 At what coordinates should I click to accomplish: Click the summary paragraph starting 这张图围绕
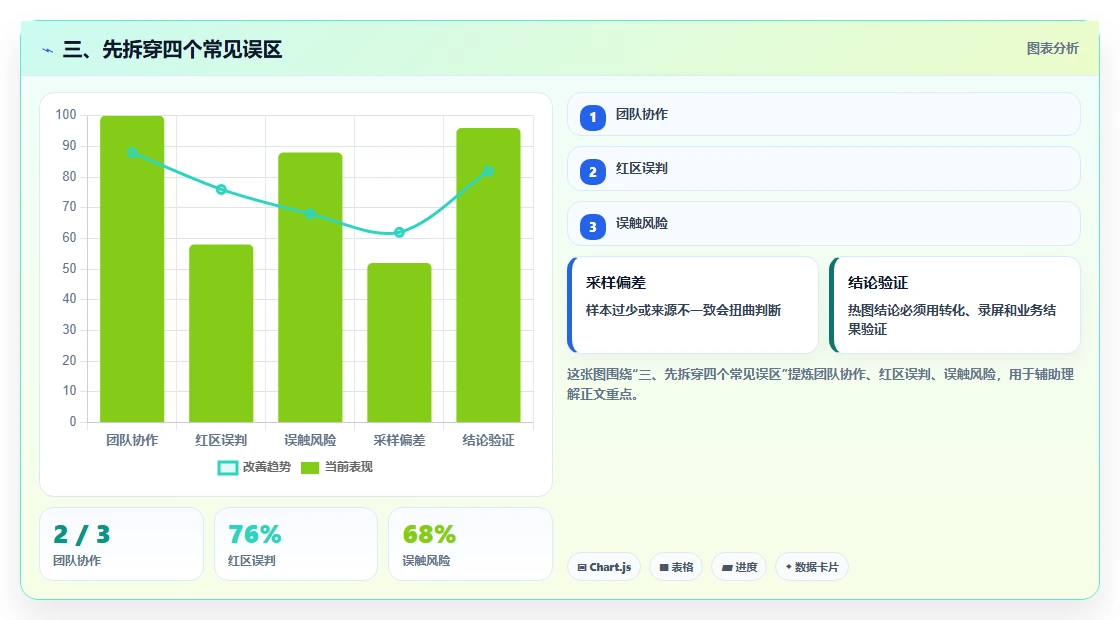(821, 384)
